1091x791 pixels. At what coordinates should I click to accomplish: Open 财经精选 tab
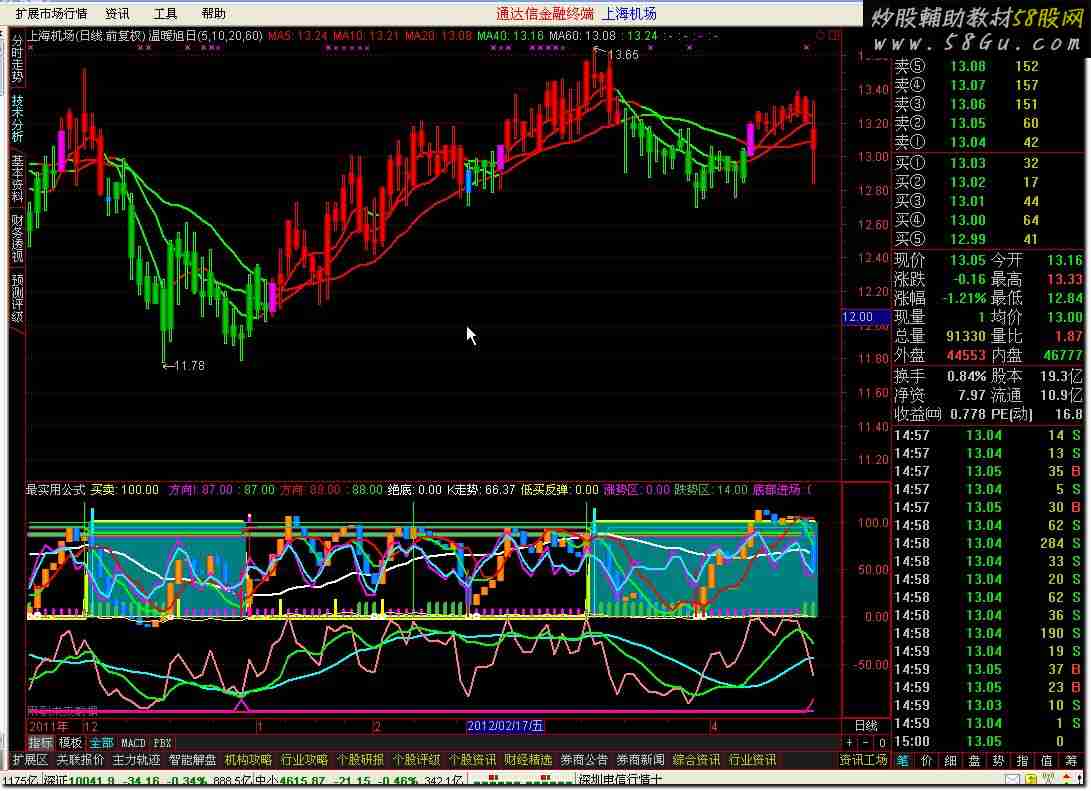pyautogui.click(x=528, y=760)
